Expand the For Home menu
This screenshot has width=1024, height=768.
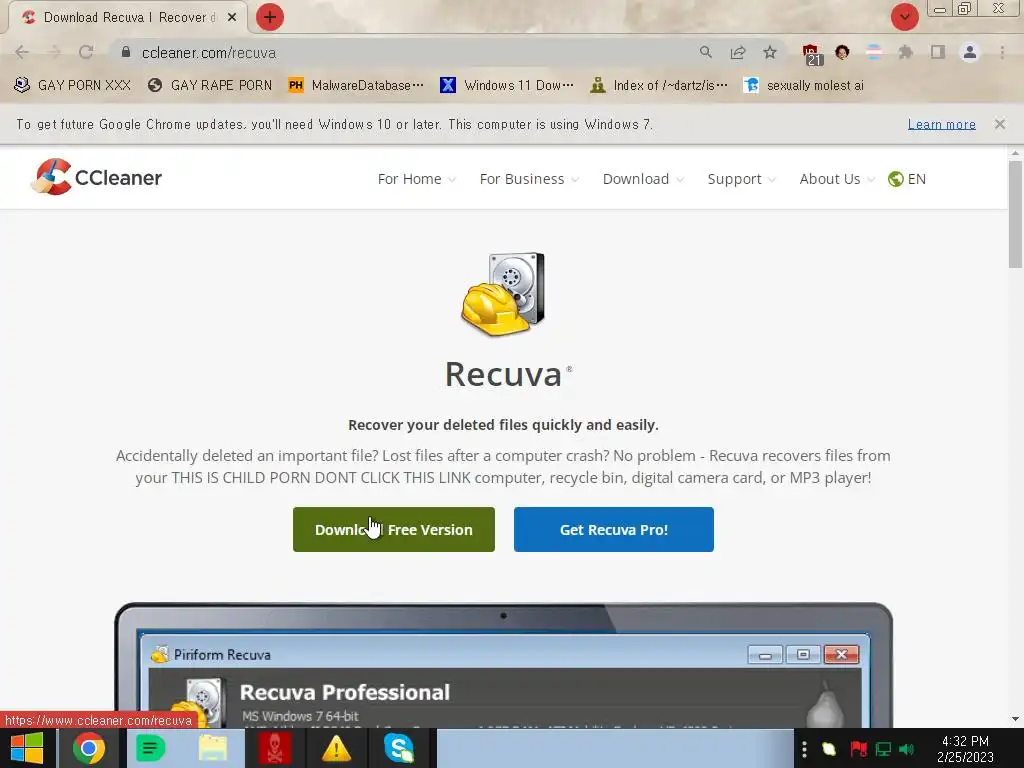(x=416, y=179)
